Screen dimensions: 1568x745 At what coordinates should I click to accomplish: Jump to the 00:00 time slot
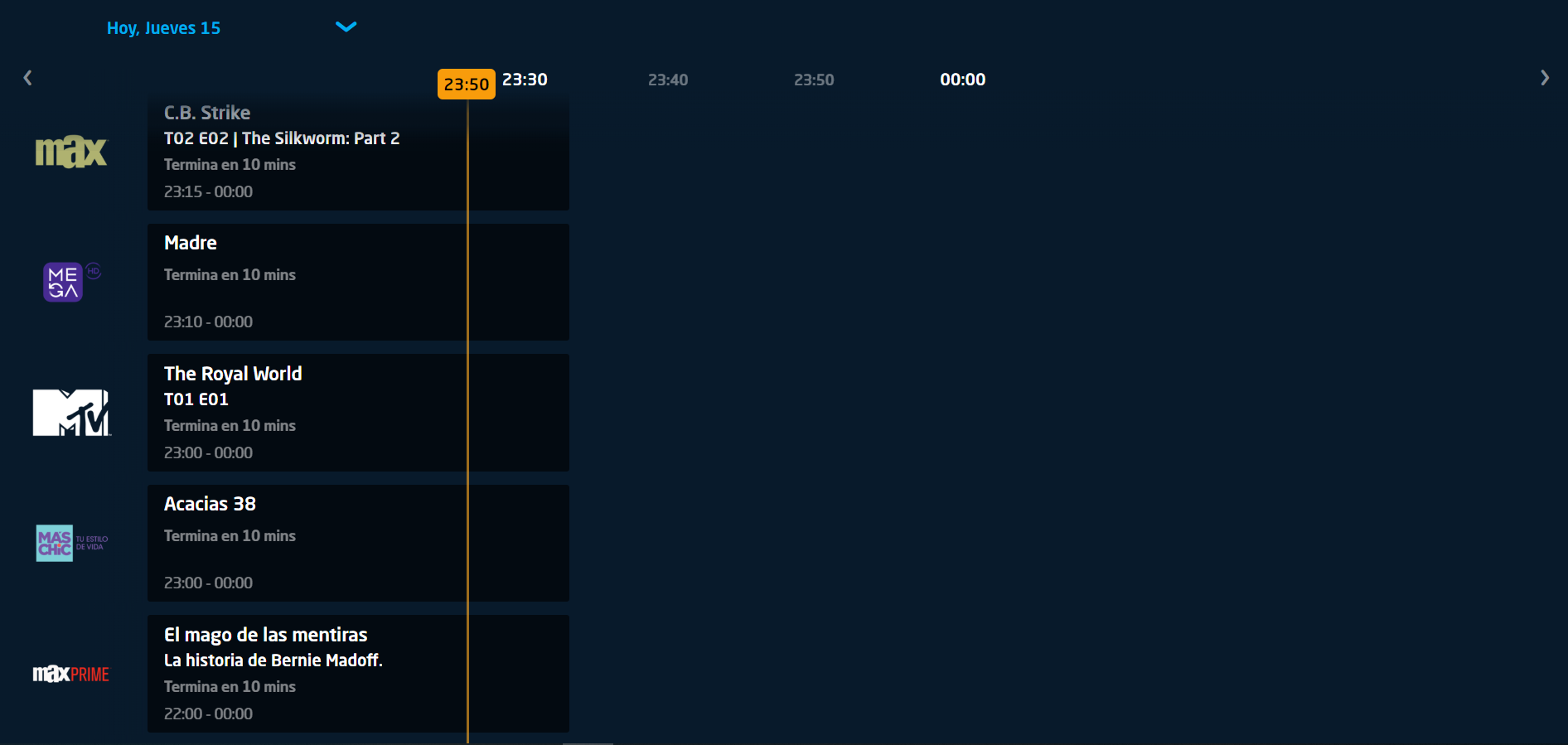click(x=962, y=80)
